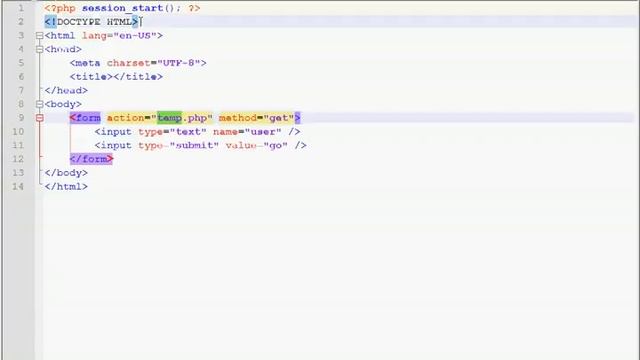
Task: Click line number 14 in the margin
Action: pyautogui.click(x=18, y=187)
